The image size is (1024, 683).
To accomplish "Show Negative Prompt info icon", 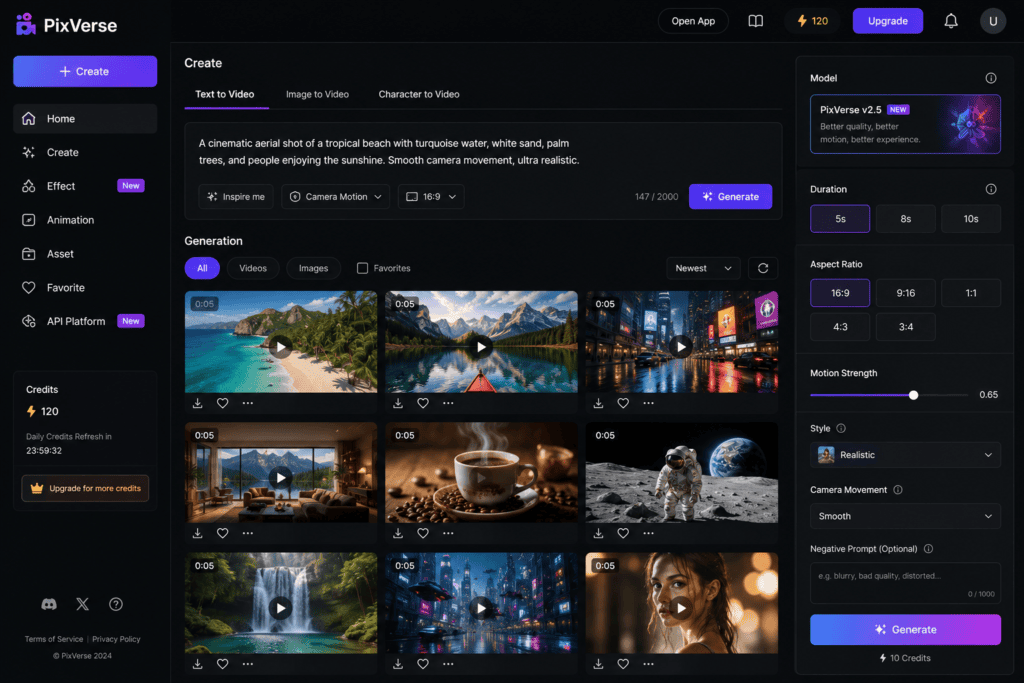I will 928,548.
